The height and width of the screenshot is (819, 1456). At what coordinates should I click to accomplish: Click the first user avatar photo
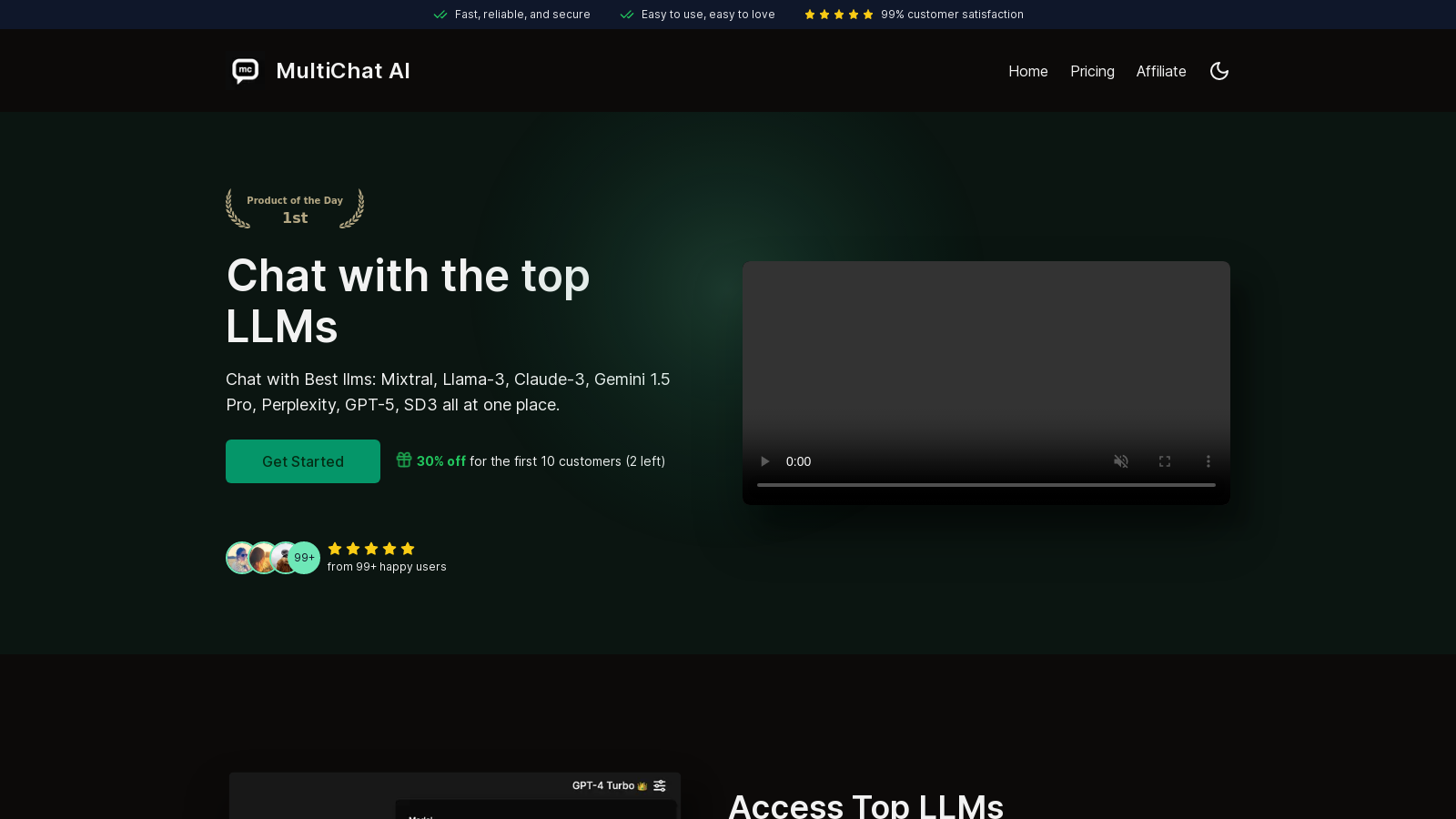[x=240, y=558]
